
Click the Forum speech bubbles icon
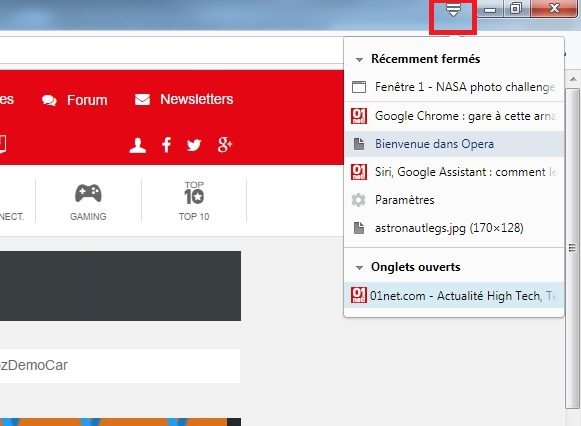[49, 100]
